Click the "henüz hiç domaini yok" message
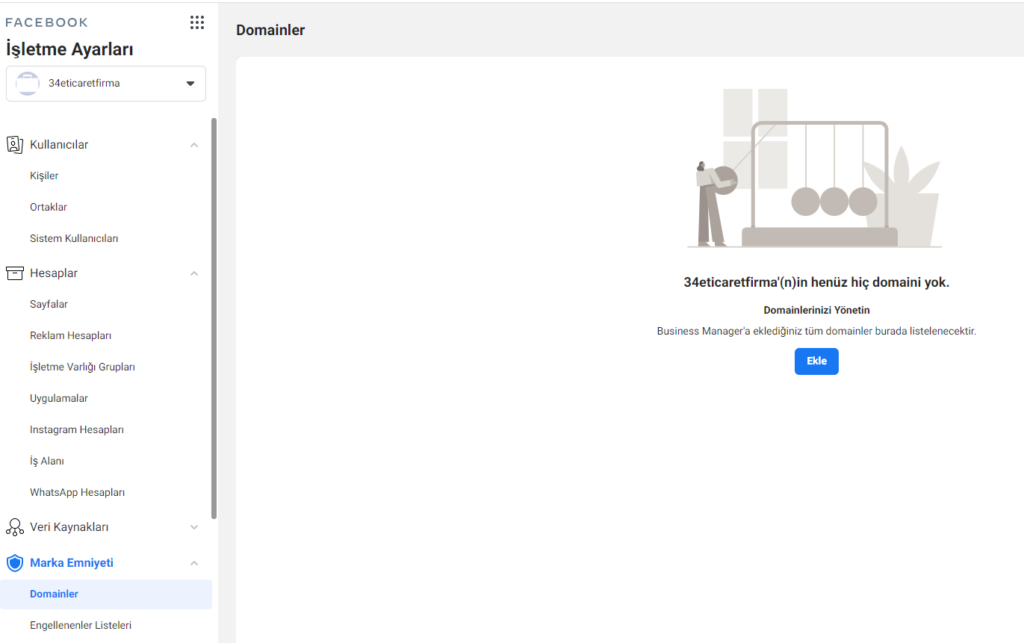 tap(816, 282)
